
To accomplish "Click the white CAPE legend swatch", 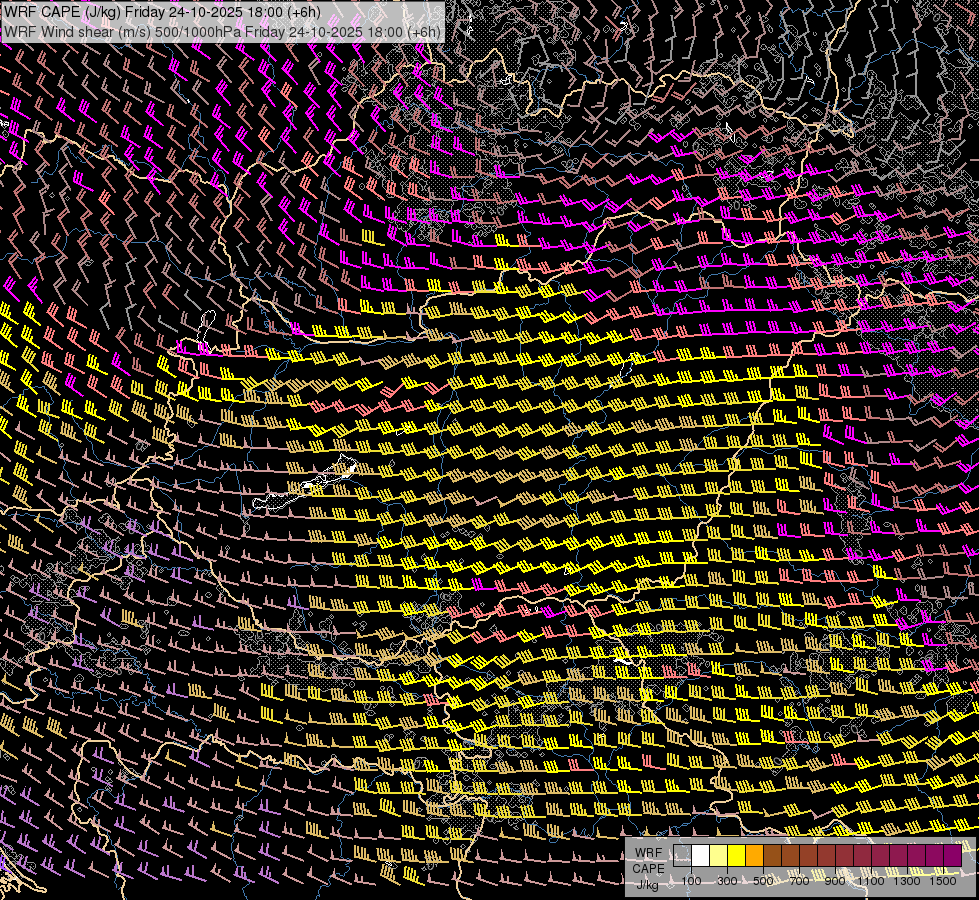I will pos(701,856).
